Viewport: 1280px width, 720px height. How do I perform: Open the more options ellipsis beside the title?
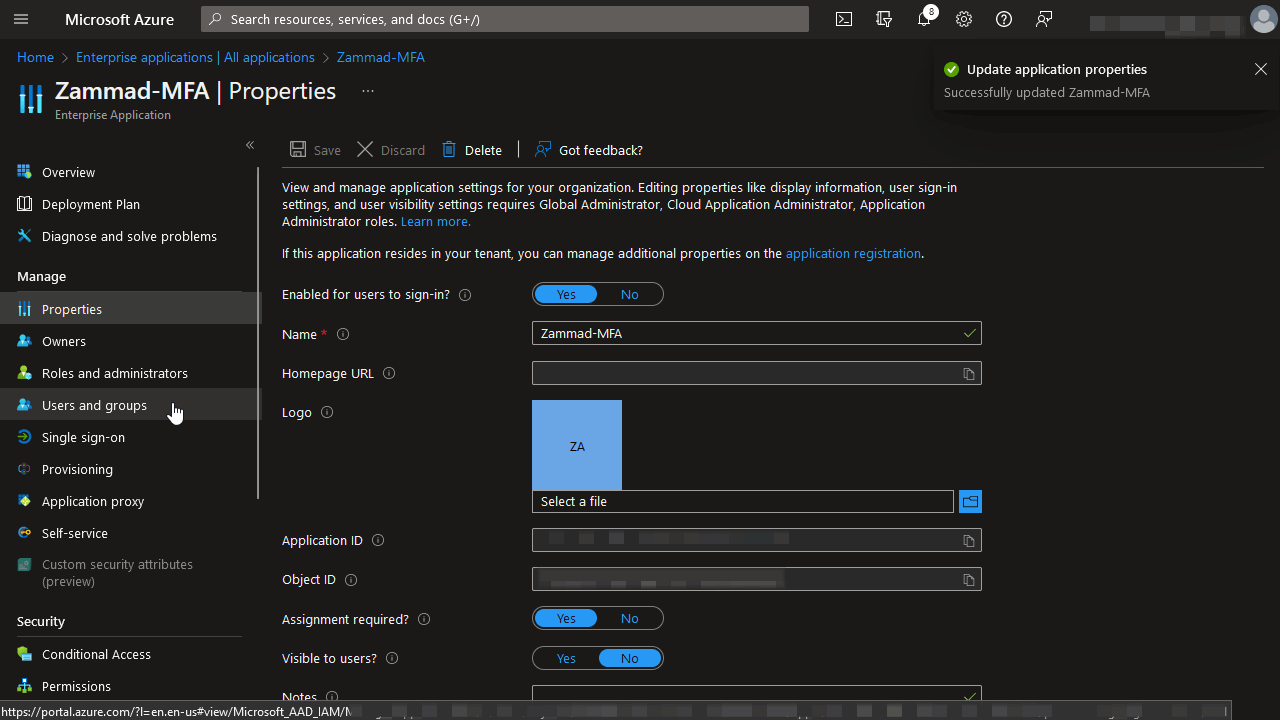368,91
